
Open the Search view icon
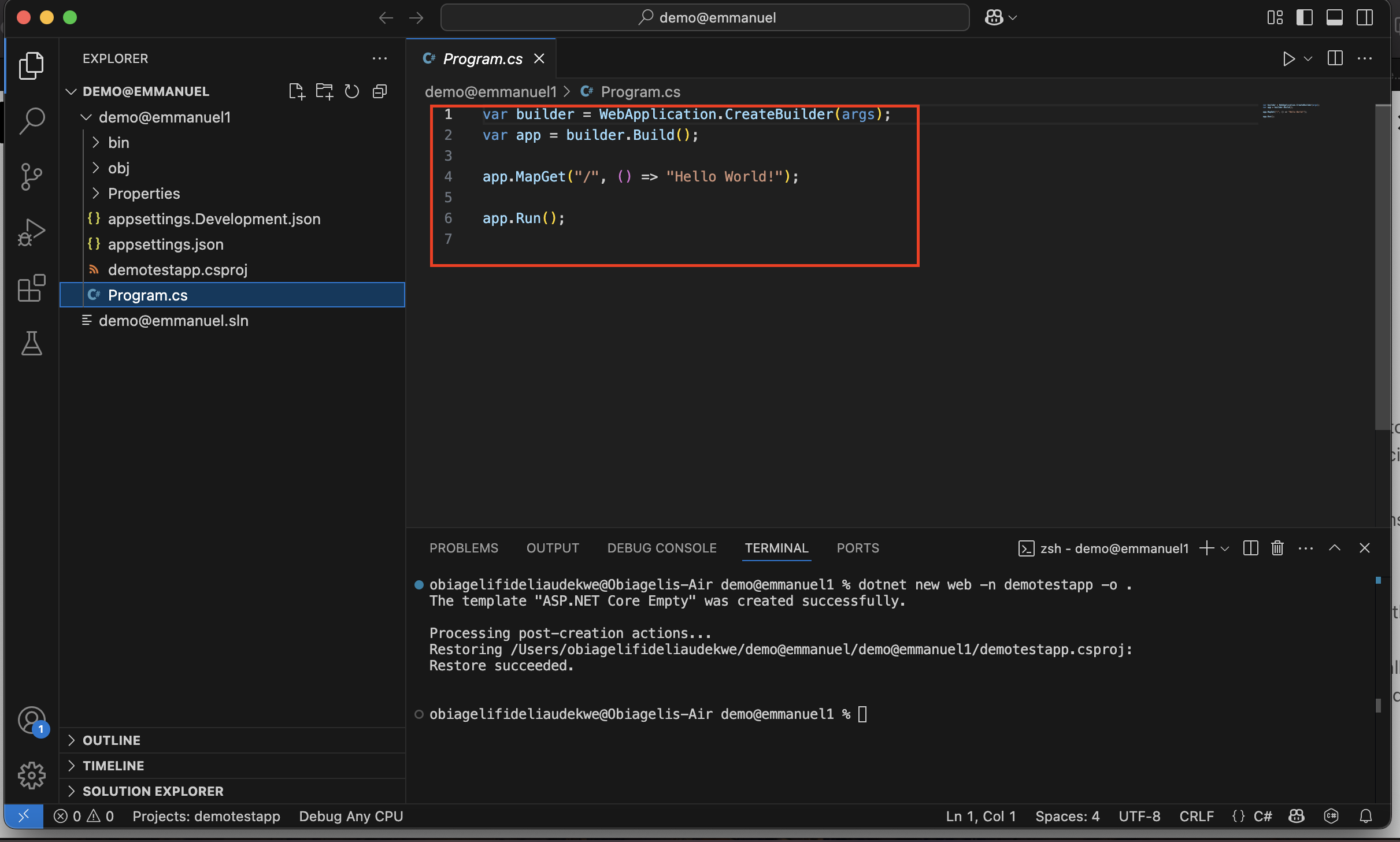click(31, 121)
